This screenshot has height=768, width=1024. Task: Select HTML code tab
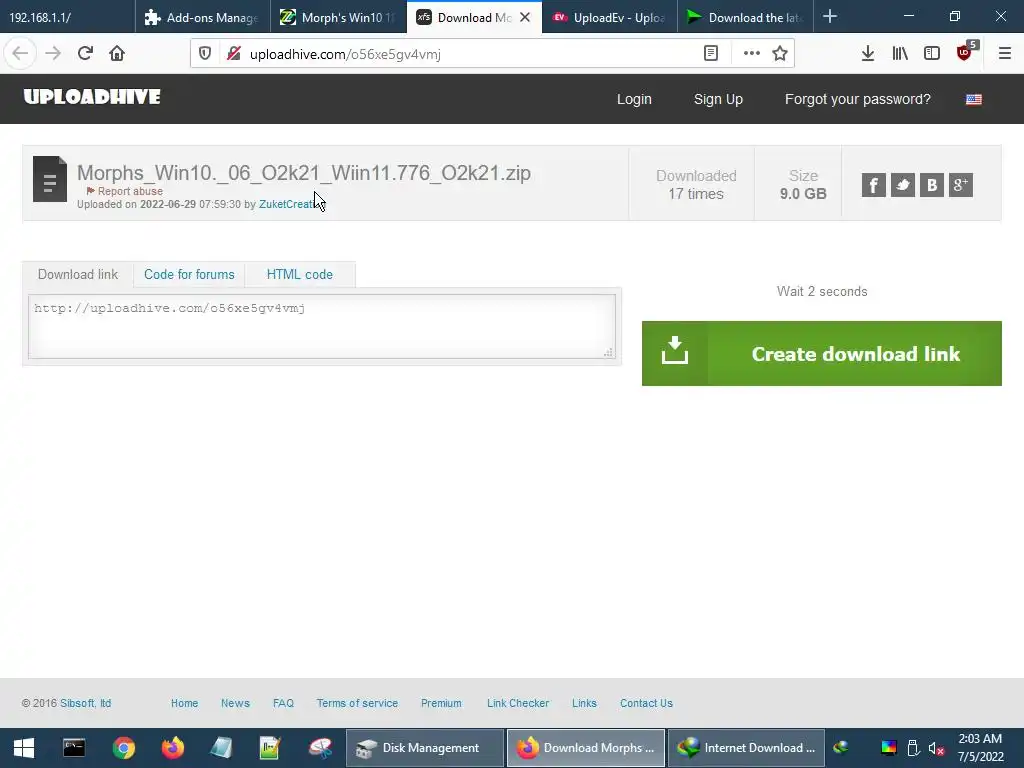click(x=300, y=274)
